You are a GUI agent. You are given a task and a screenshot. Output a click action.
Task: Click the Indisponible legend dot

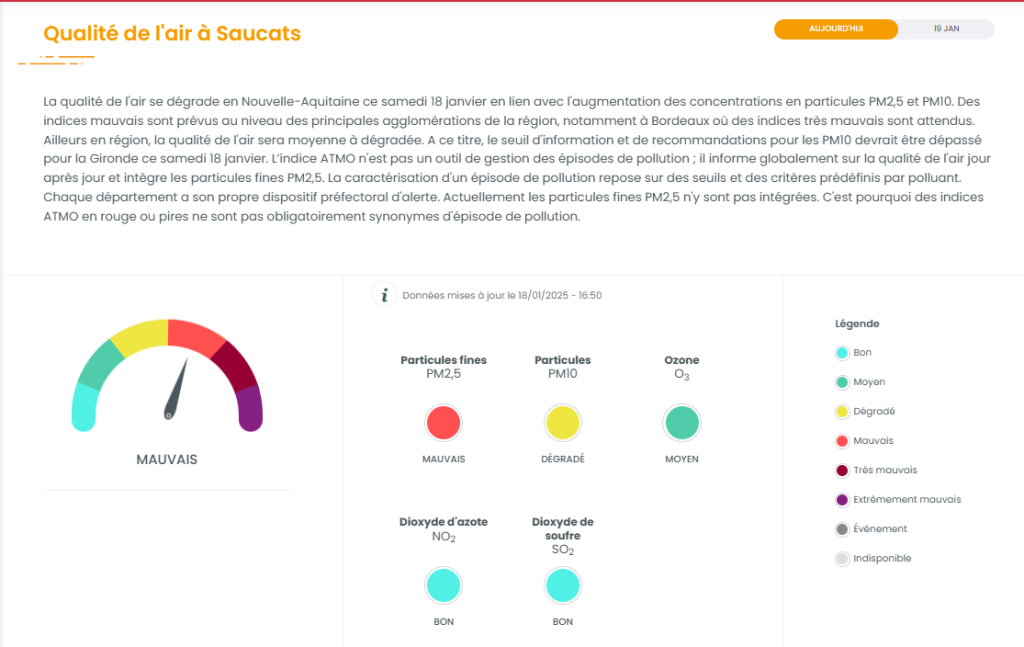[x=842, y=559]
